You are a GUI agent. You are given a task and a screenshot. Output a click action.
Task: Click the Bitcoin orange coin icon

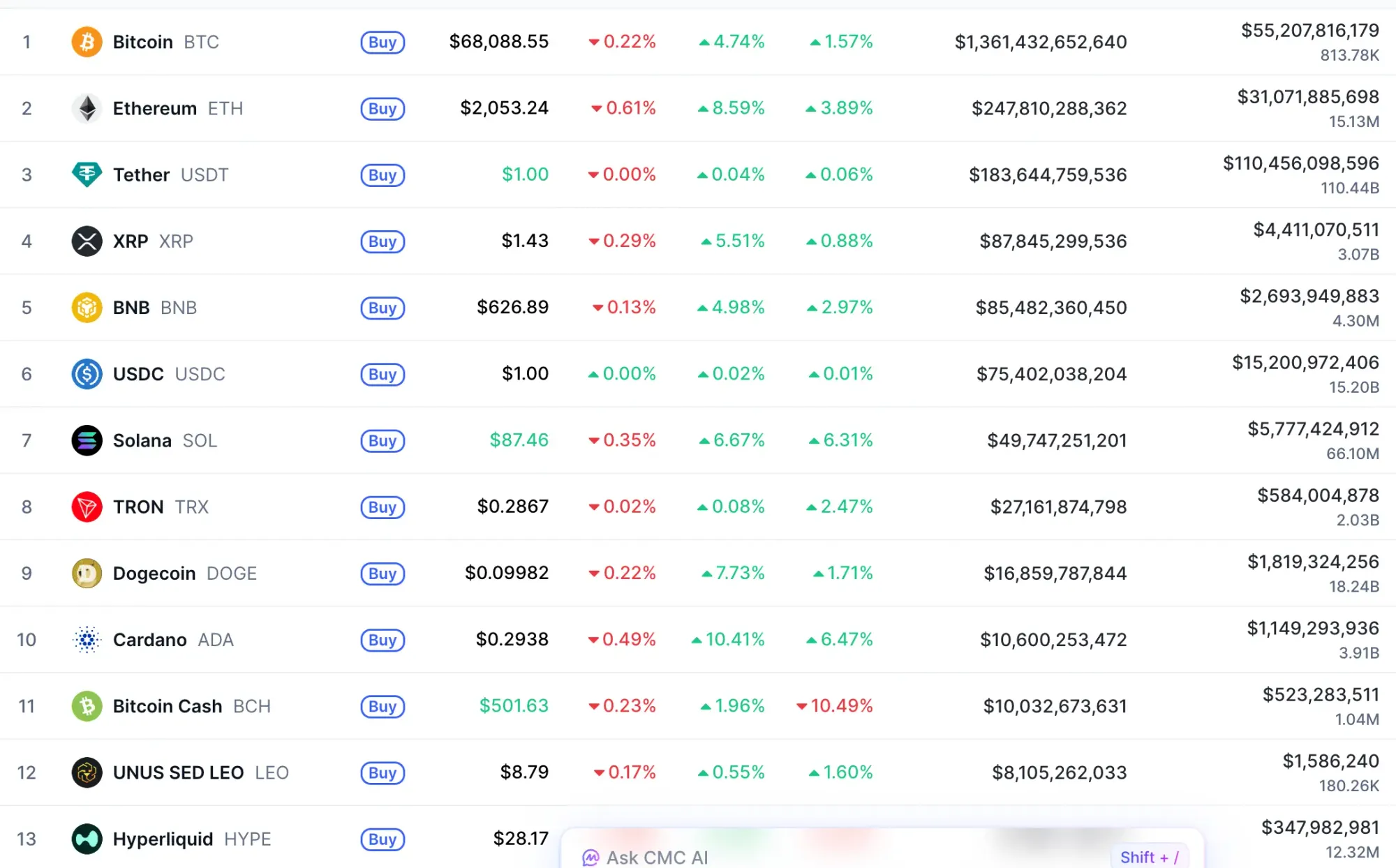[x=87, y=42]
